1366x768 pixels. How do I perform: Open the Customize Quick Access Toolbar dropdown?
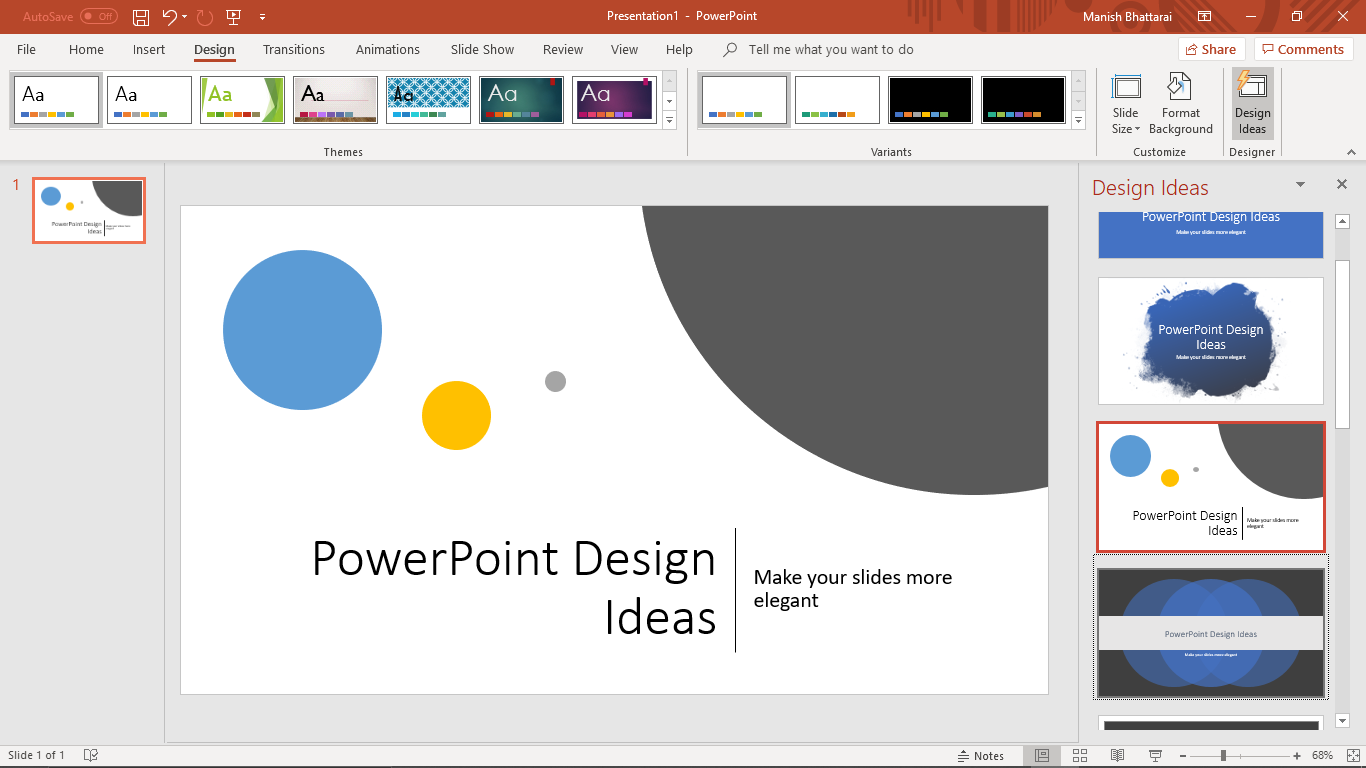262,17
